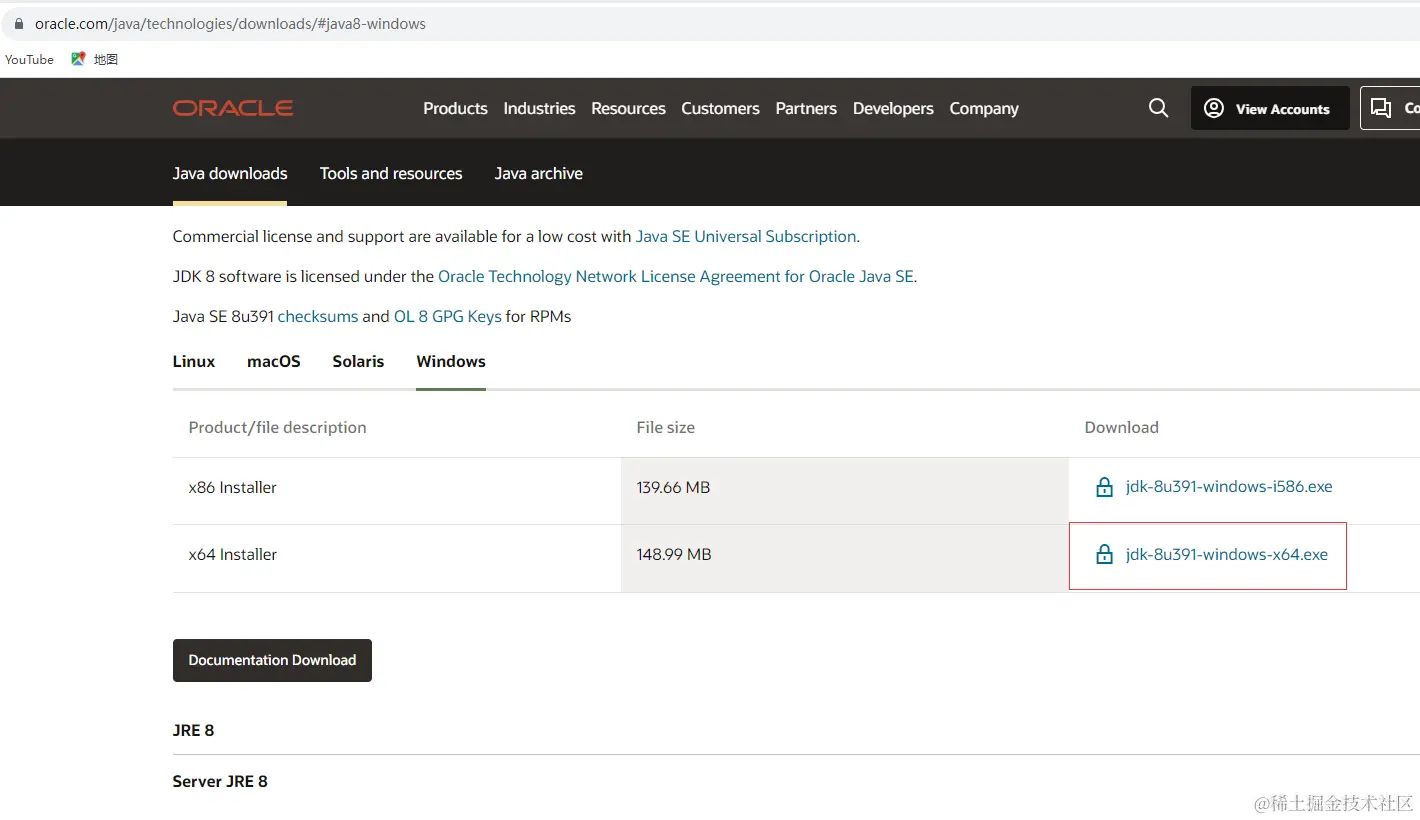1420x820 pixels.
Task: Open the maps bookmark icon labeled 地图
Action: (x=78, y=59)
